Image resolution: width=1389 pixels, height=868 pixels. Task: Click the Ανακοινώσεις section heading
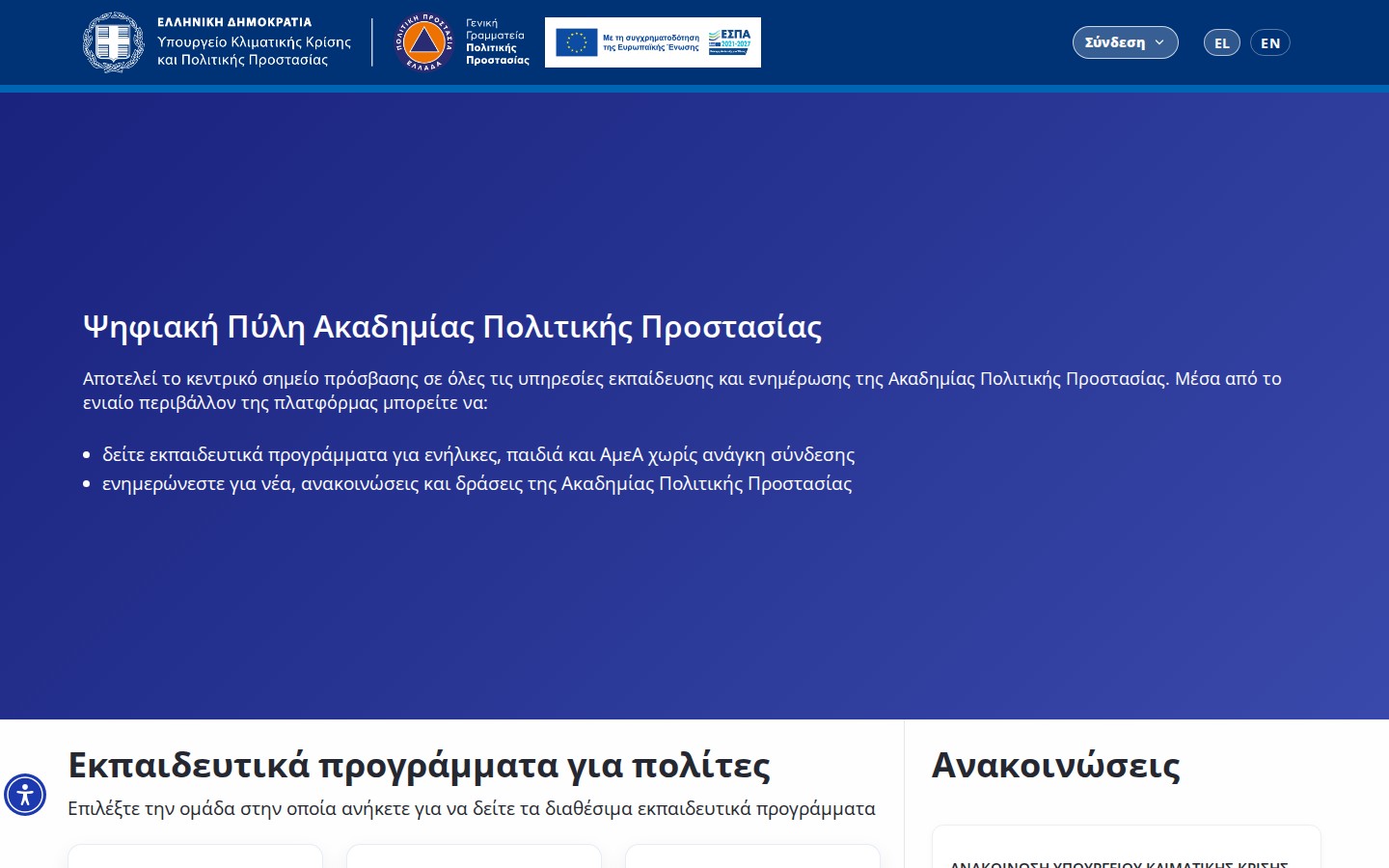pyautogui.click(x=1055, y=765)
